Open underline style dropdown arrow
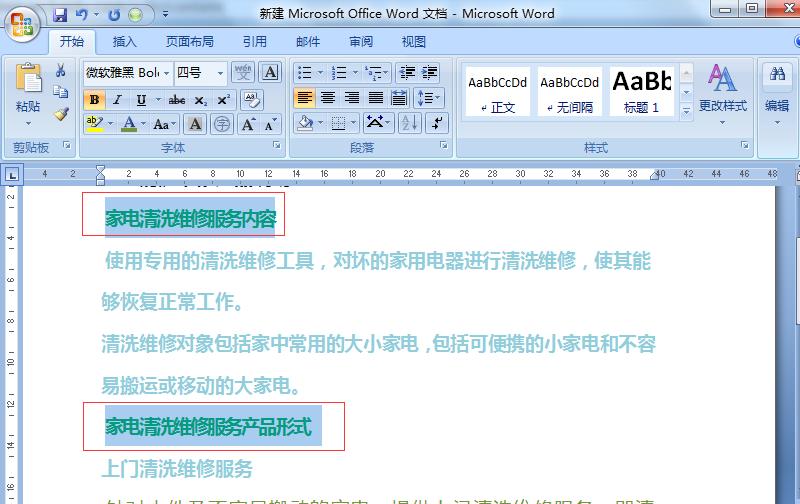This screenshot has height=504, width=800. click(158, 100)
